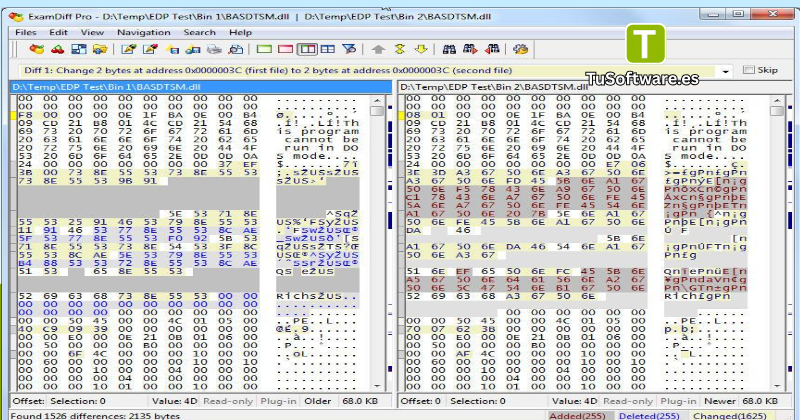Image resolution: width=800 pixels, height=420 pixels.
Task: Go to next difference yellow arrow
Action: pyautogui.click(x=421, y=50)
